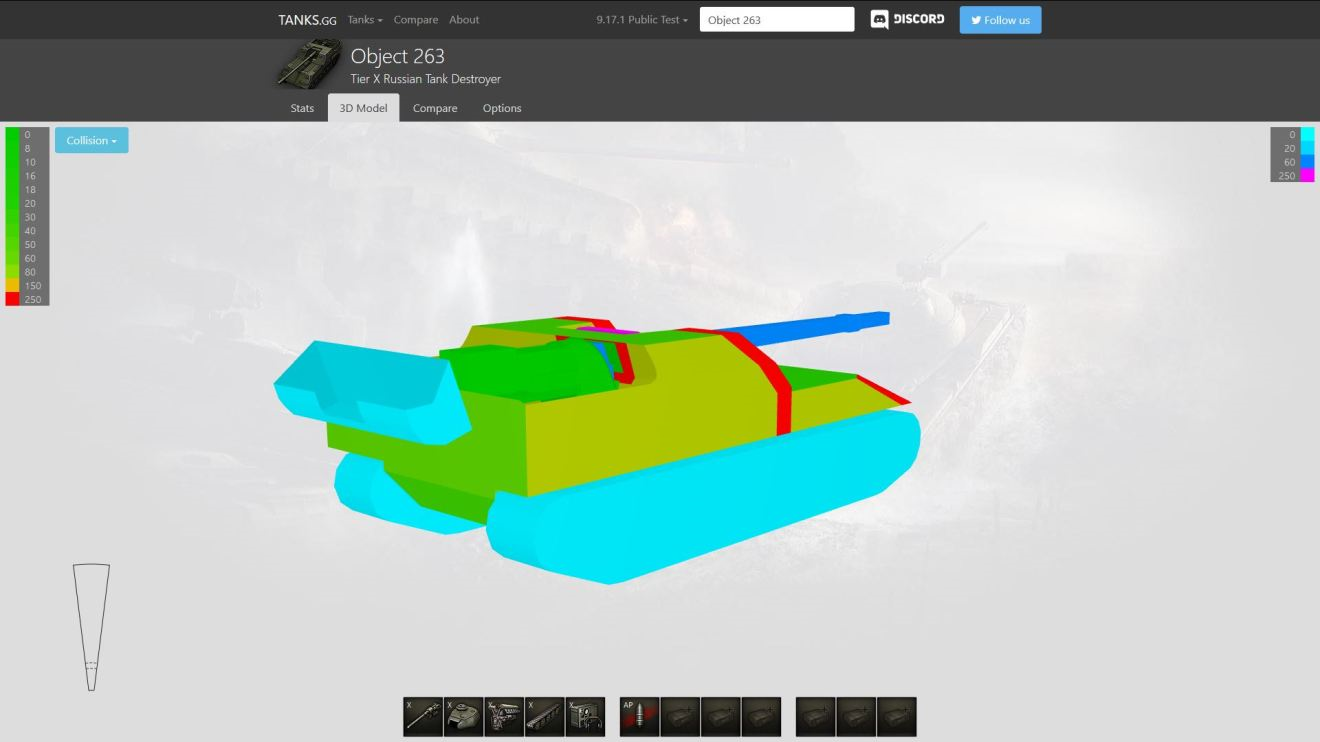The image size is (1320, 742).
Task: Open the 9.17.1 Public Test version dropdown
Action: point(642,20)
